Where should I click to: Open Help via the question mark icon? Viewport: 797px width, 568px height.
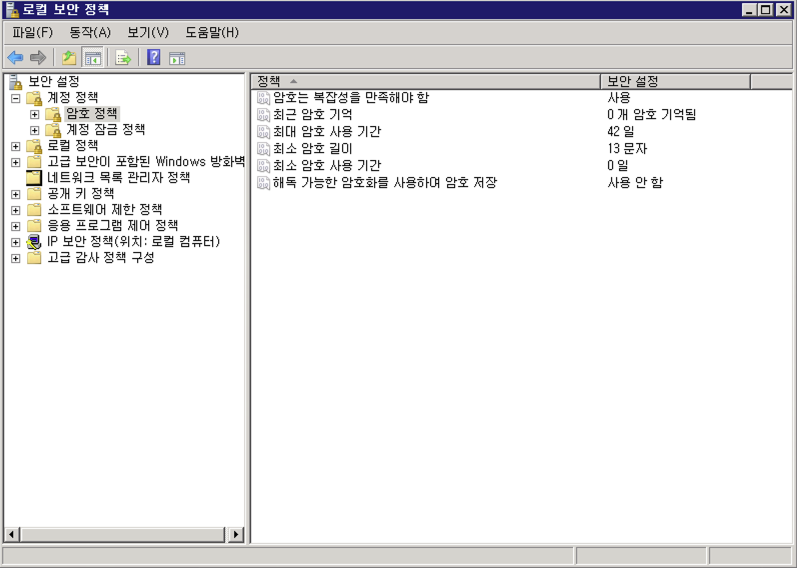click(x=154, y=57)
